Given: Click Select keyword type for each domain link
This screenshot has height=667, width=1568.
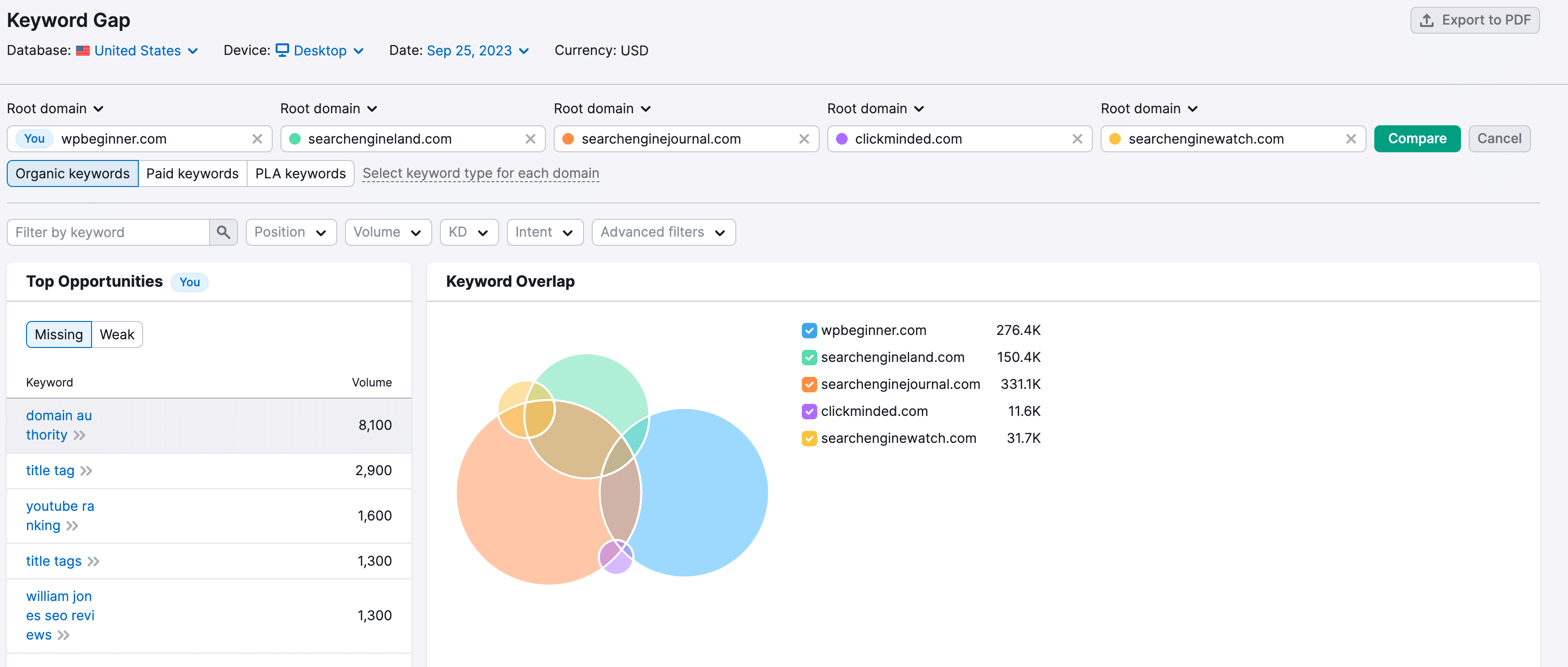Looking at the screenshot, I should click(481, 173).
